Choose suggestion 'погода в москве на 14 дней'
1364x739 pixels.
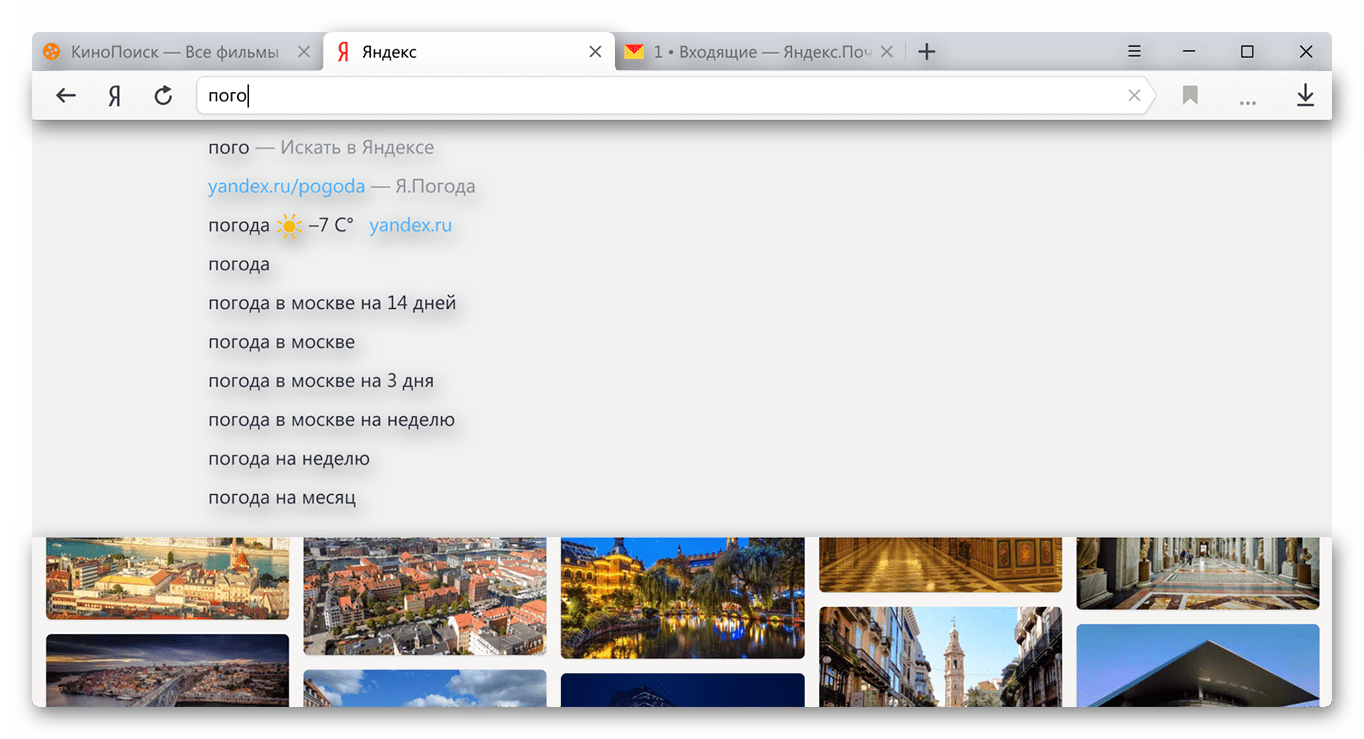(331, 303)
